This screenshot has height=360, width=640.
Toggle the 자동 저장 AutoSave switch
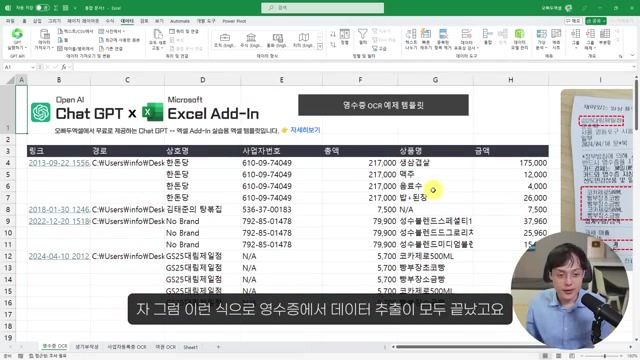(42, 8)
